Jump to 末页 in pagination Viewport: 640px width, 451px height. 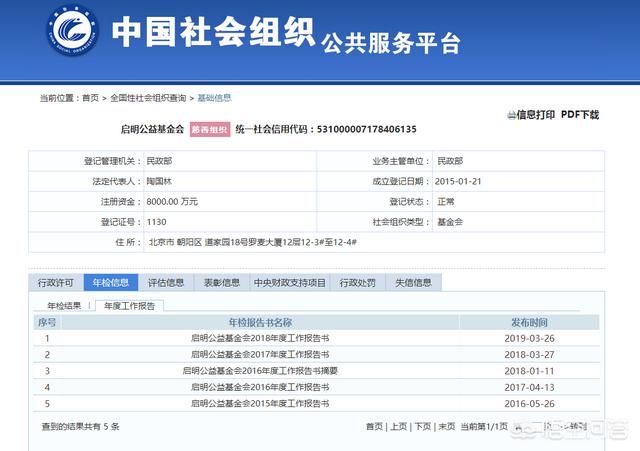pyautogui.click(x=446, y=427)
